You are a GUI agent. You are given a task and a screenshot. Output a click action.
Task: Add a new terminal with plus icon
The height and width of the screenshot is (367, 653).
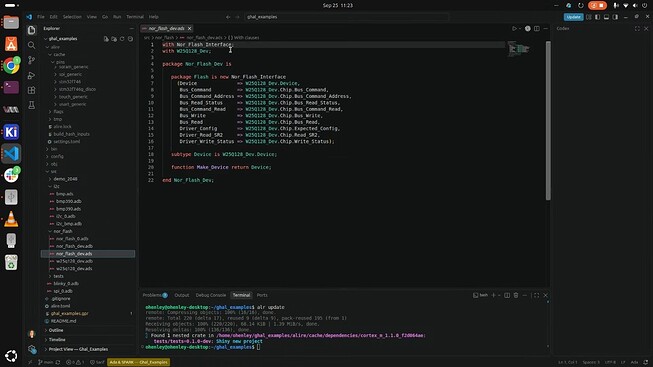click(x=493, y=295)
